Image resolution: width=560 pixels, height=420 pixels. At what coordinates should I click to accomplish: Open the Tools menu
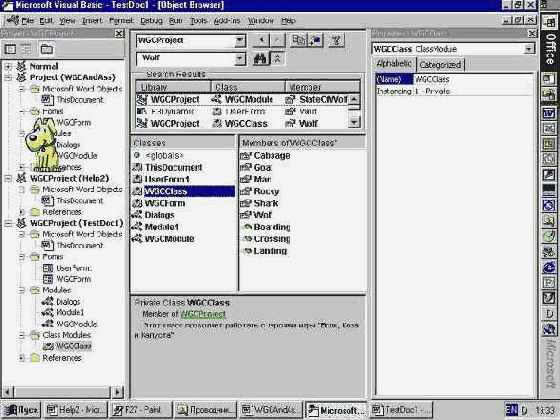(199, 21)
